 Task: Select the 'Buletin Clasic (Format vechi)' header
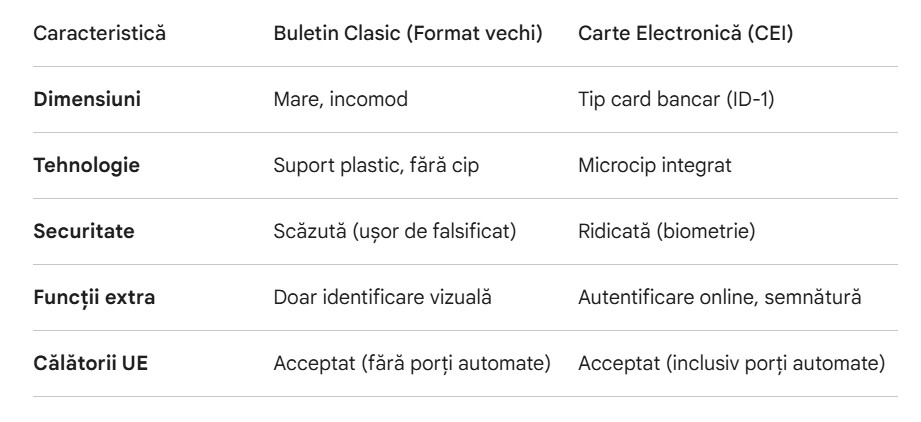(408, 33)
